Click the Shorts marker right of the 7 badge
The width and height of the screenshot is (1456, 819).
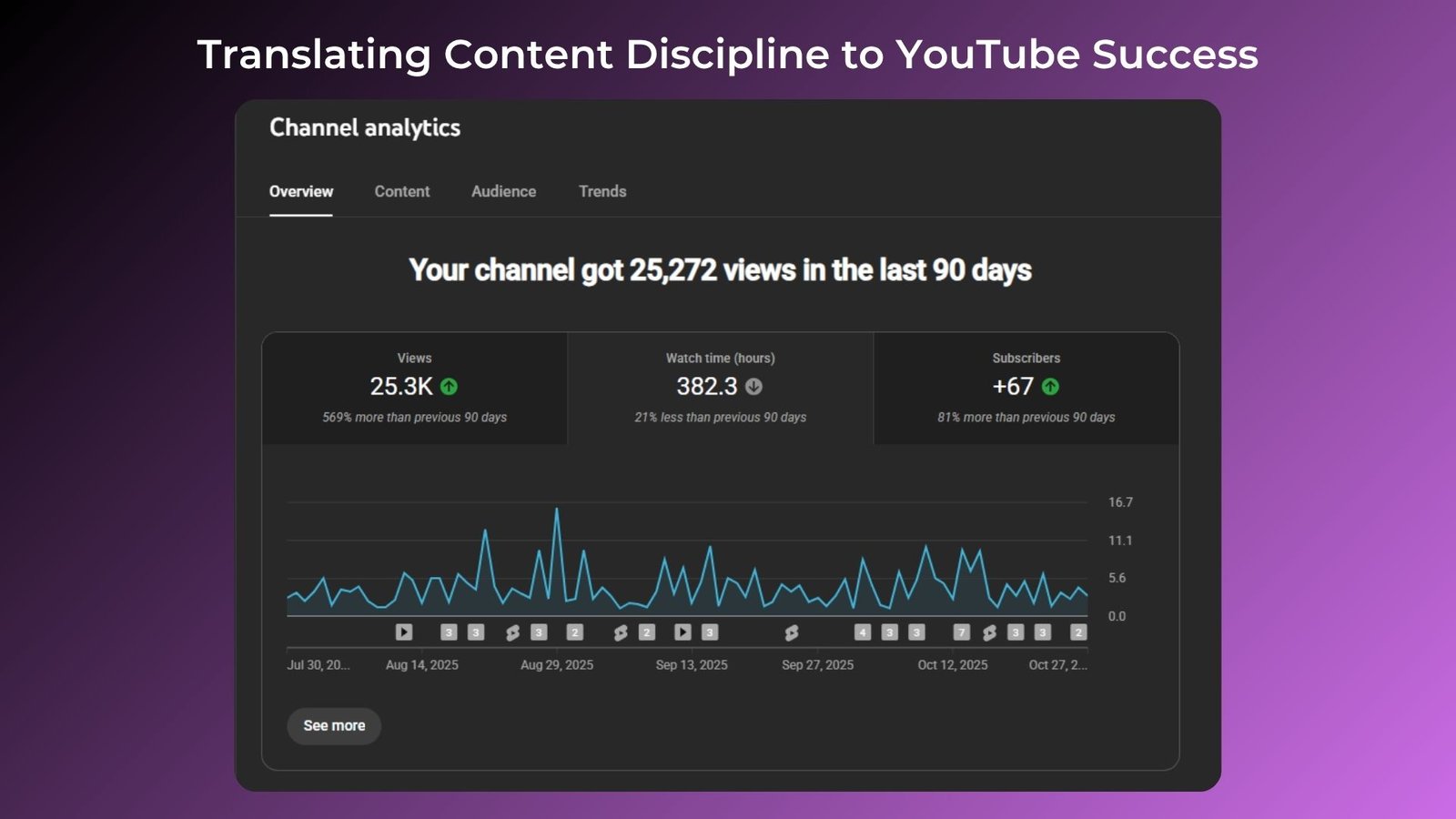click(989, 632)
